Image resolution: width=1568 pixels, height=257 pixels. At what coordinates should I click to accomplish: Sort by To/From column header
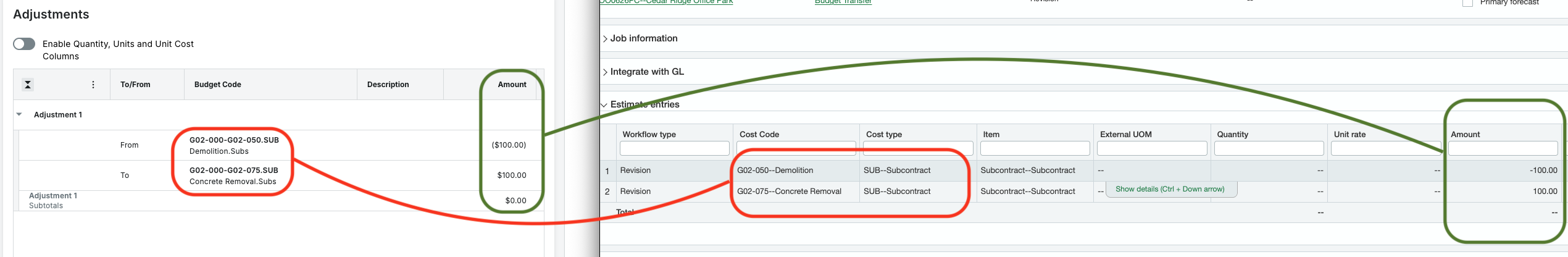pos(135,85)
